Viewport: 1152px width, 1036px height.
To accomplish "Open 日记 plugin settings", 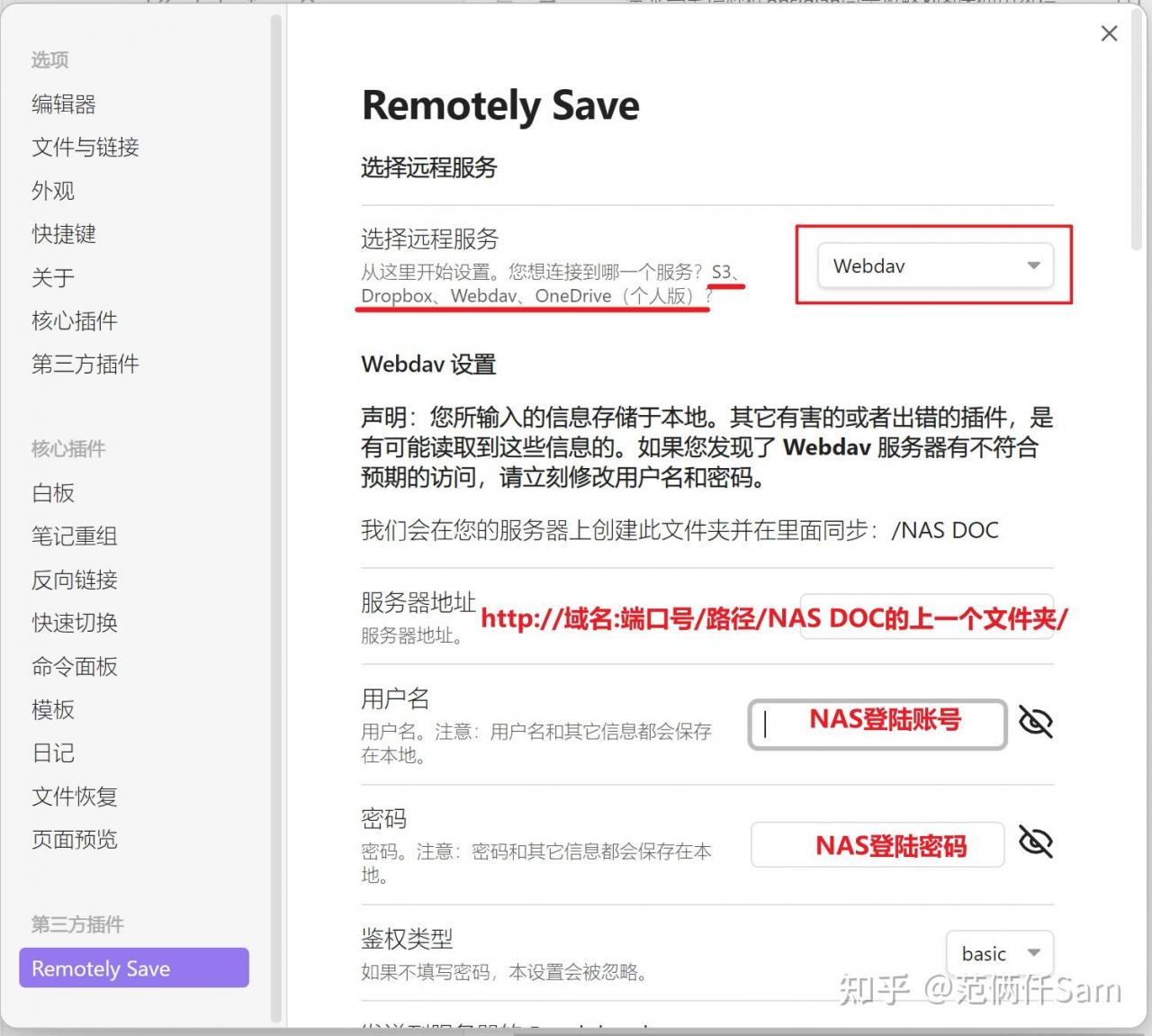I will (x=53, y=753).
